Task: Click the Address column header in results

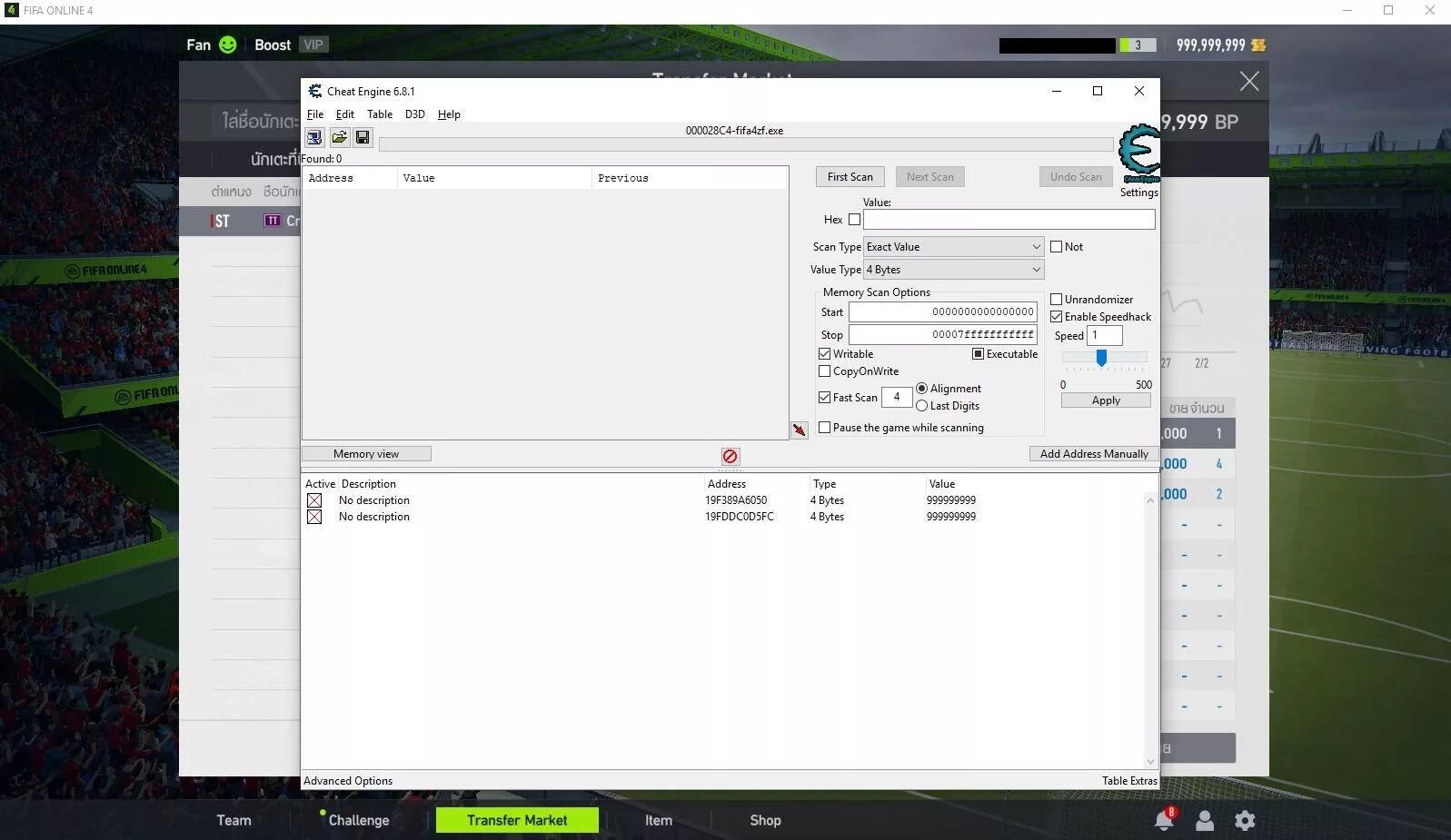Action: (x=350, y=178)
